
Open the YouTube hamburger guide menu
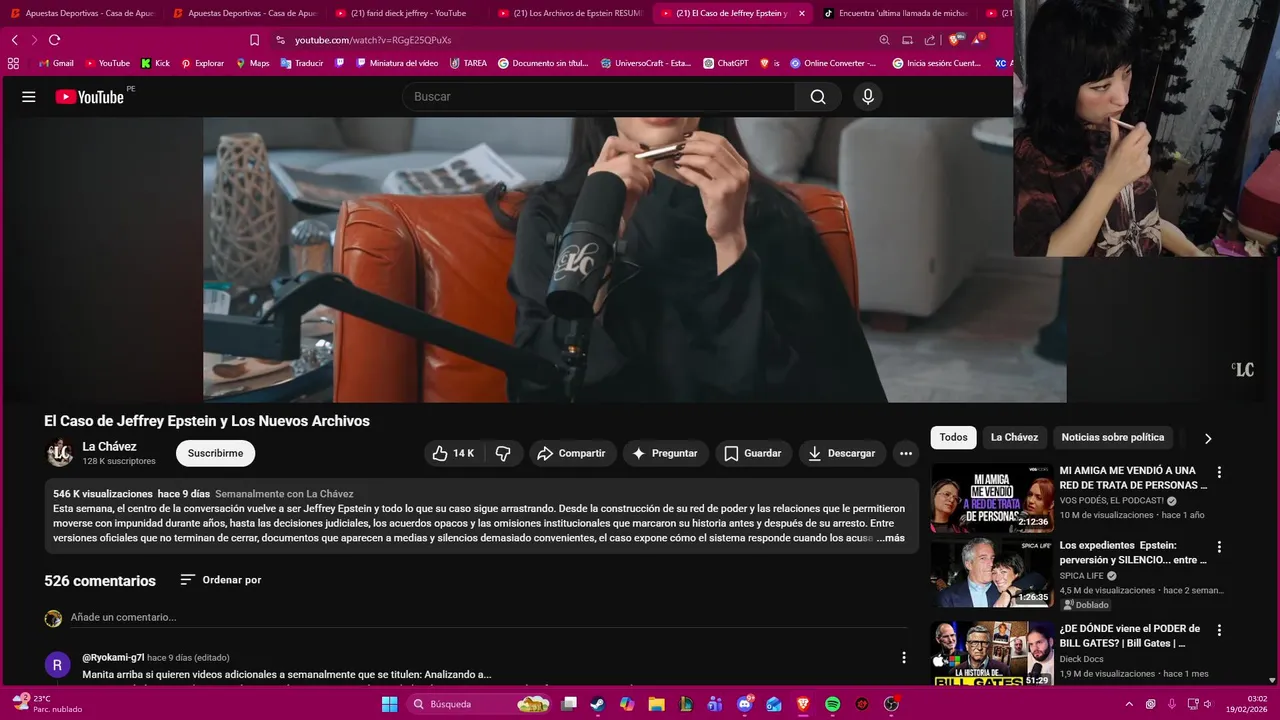tap(29, 97)
